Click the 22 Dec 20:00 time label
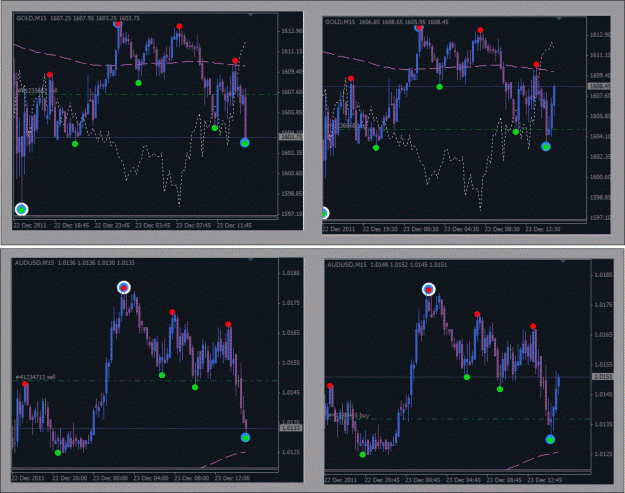This screenshot has height=493, width=625. 70,478
